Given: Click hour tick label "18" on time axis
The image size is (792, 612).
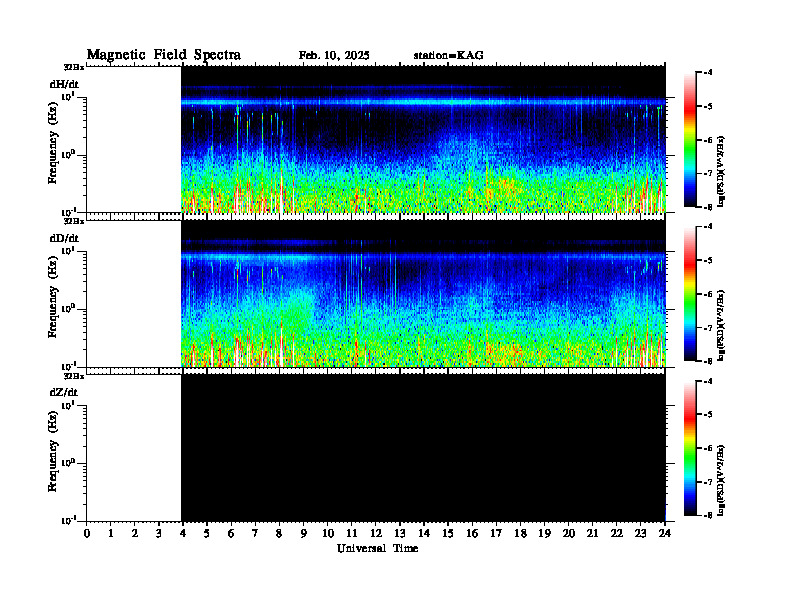Looking at the screenshot, I should pyautogui.click(x=521, y=533).
